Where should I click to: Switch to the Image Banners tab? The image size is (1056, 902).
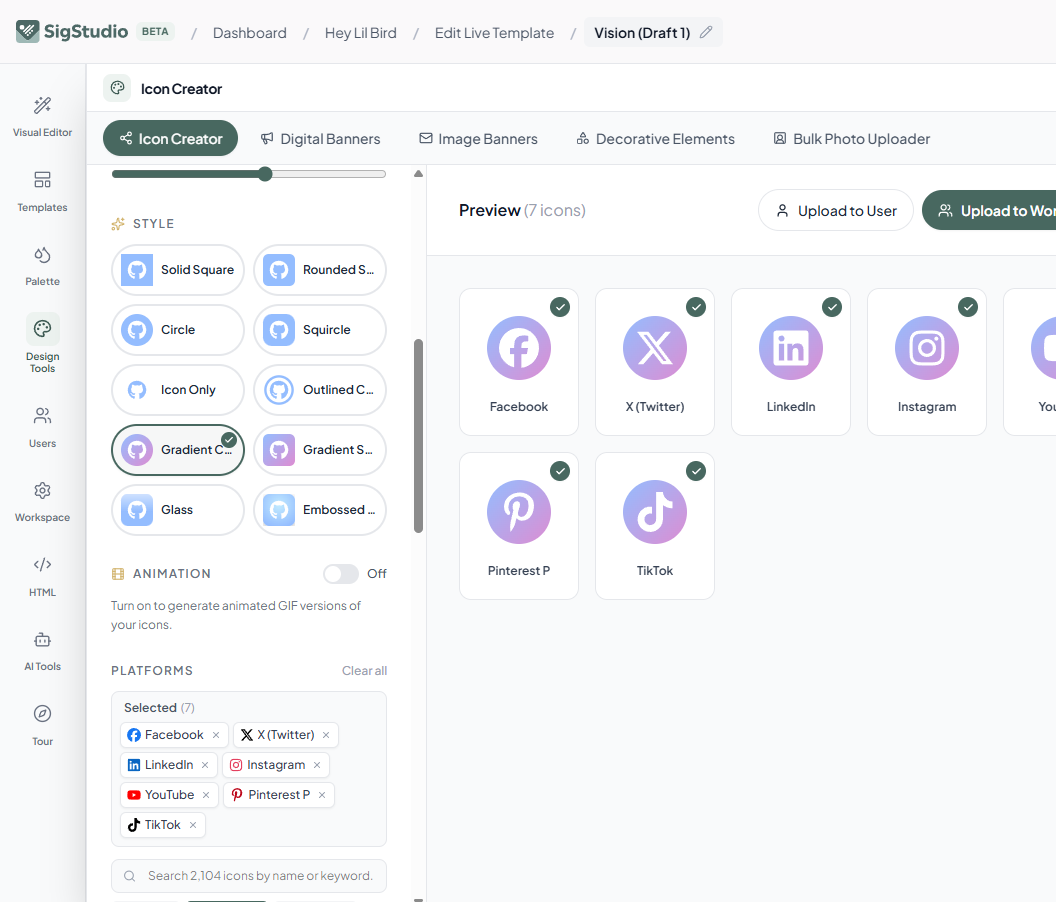[478, 139]
